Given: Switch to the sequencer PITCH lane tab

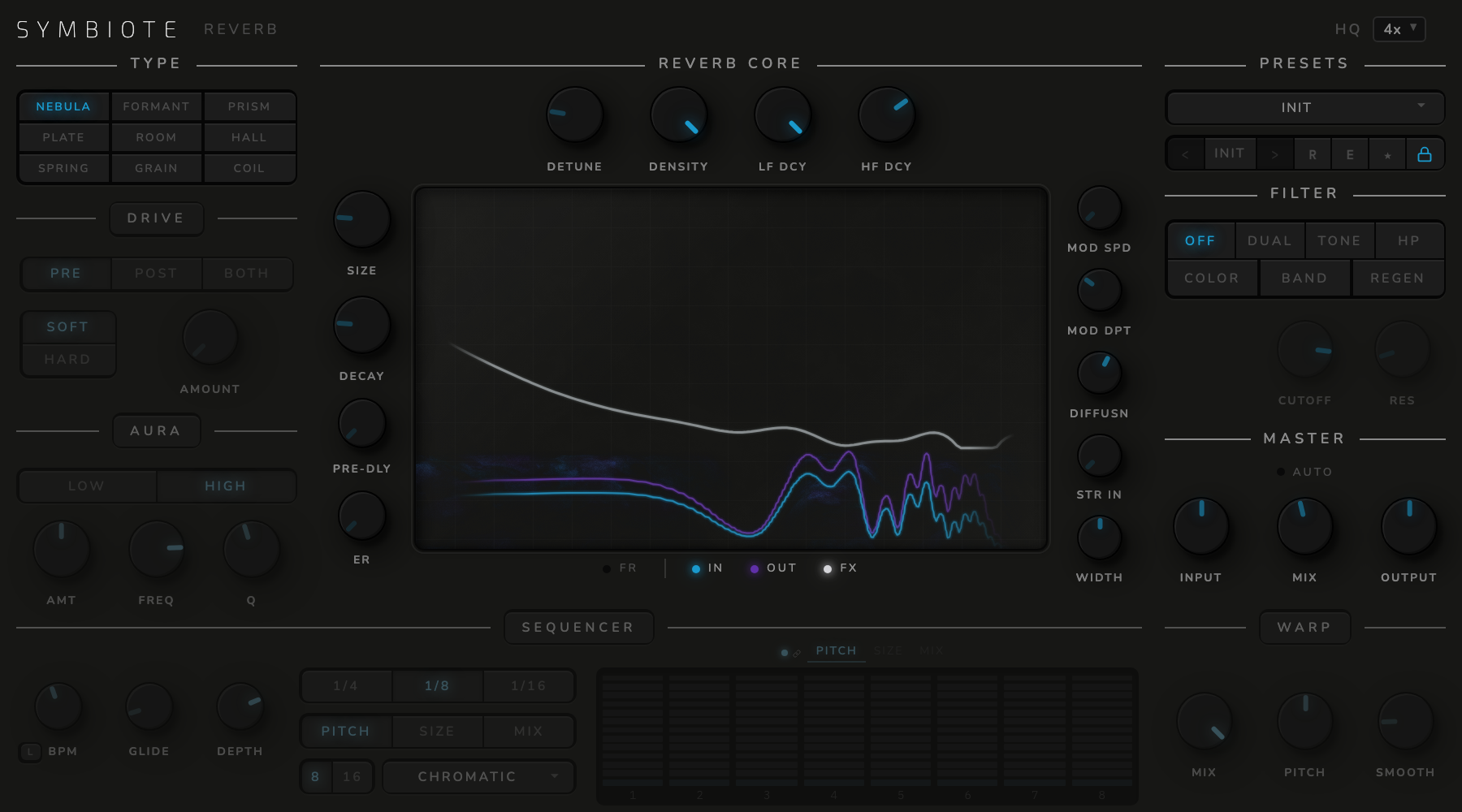Looking at the screenshot, I should pos(836,651).
